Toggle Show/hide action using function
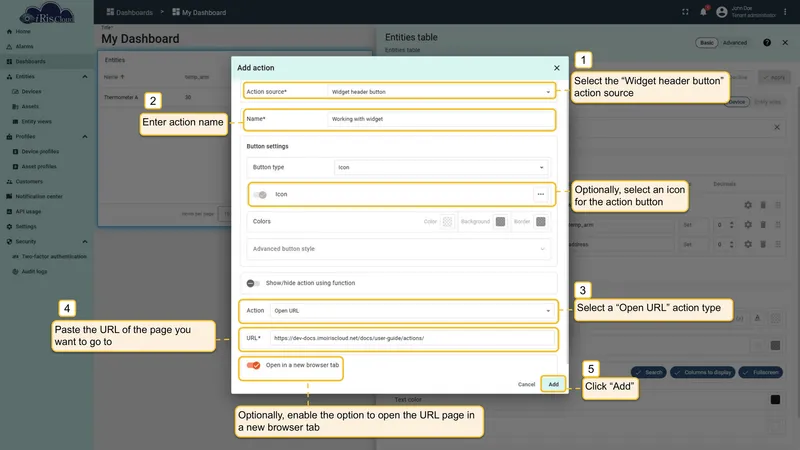800x450 pixels. tap(253, 283)
